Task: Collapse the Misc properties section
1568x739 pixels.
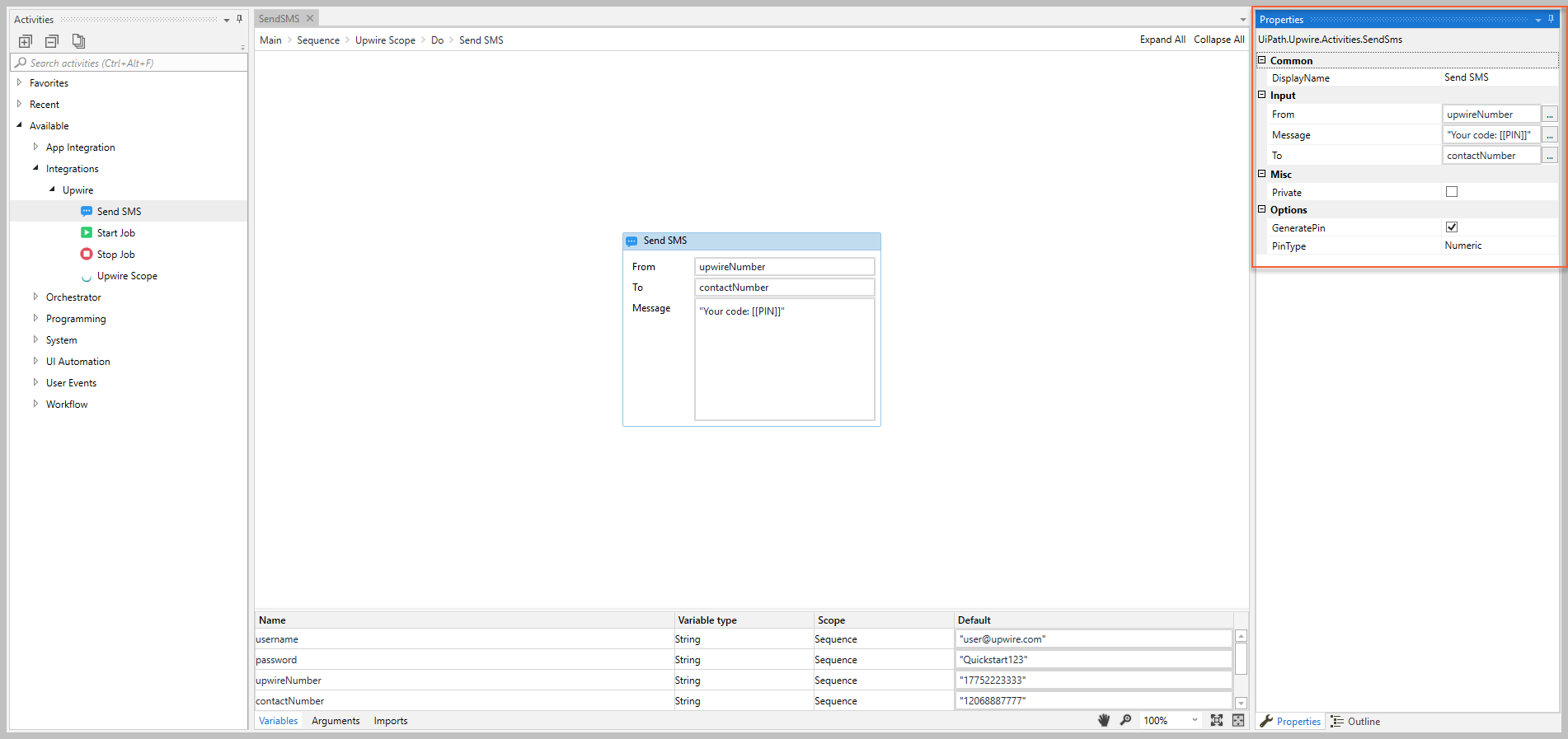Action: 1261,174
